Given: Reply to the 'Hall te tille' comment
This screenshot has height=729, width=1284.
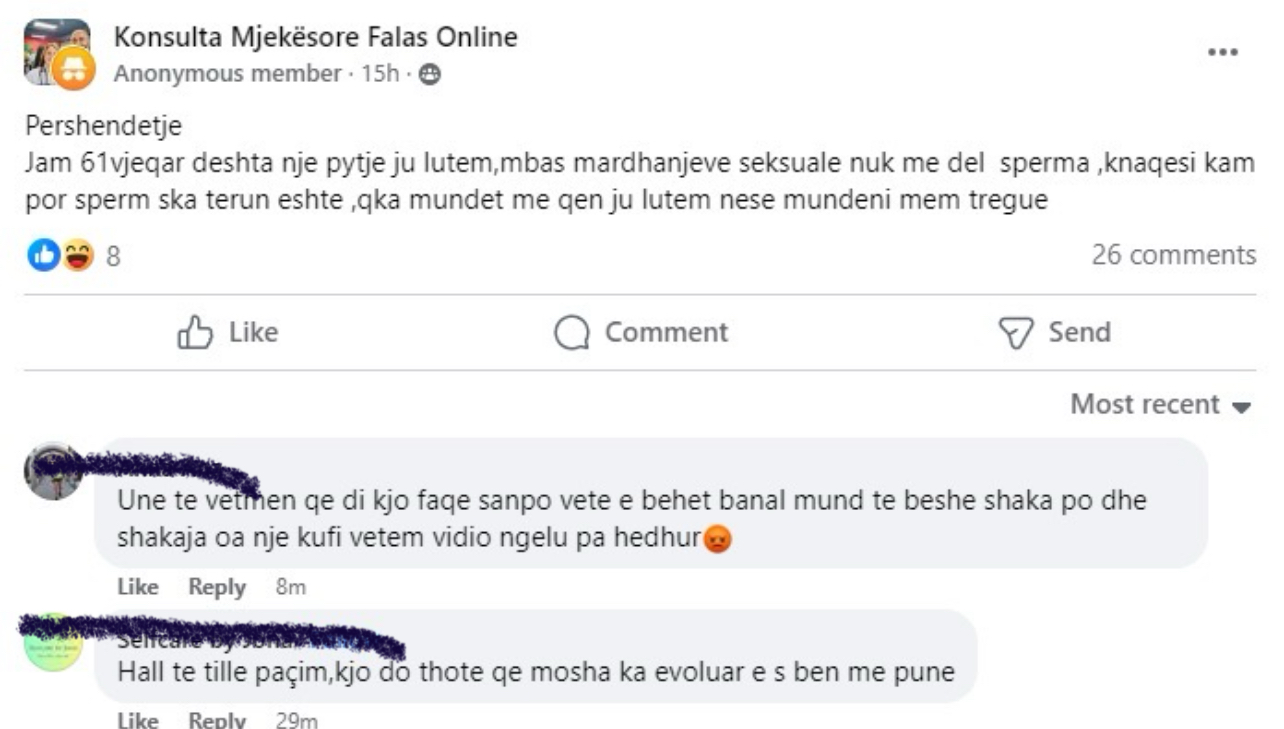Looking at the screenshot, I should (217, 720).
